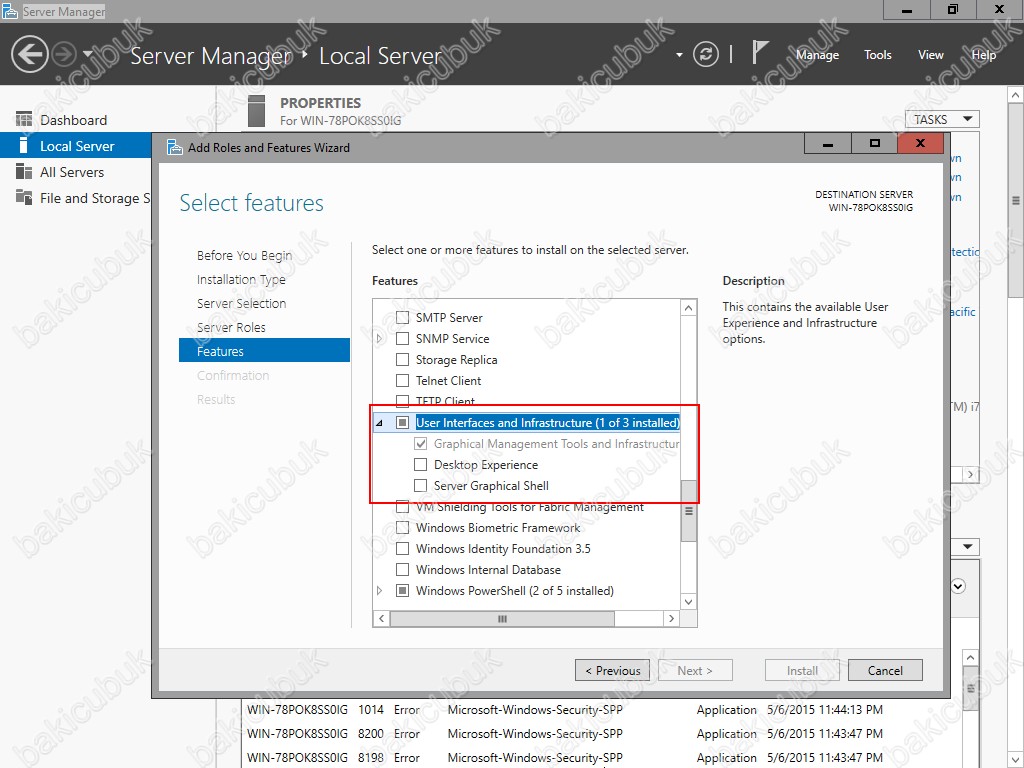Click the features list scroll right arrow
This screenshot has width=1024, height=768.
pos(671,618)
